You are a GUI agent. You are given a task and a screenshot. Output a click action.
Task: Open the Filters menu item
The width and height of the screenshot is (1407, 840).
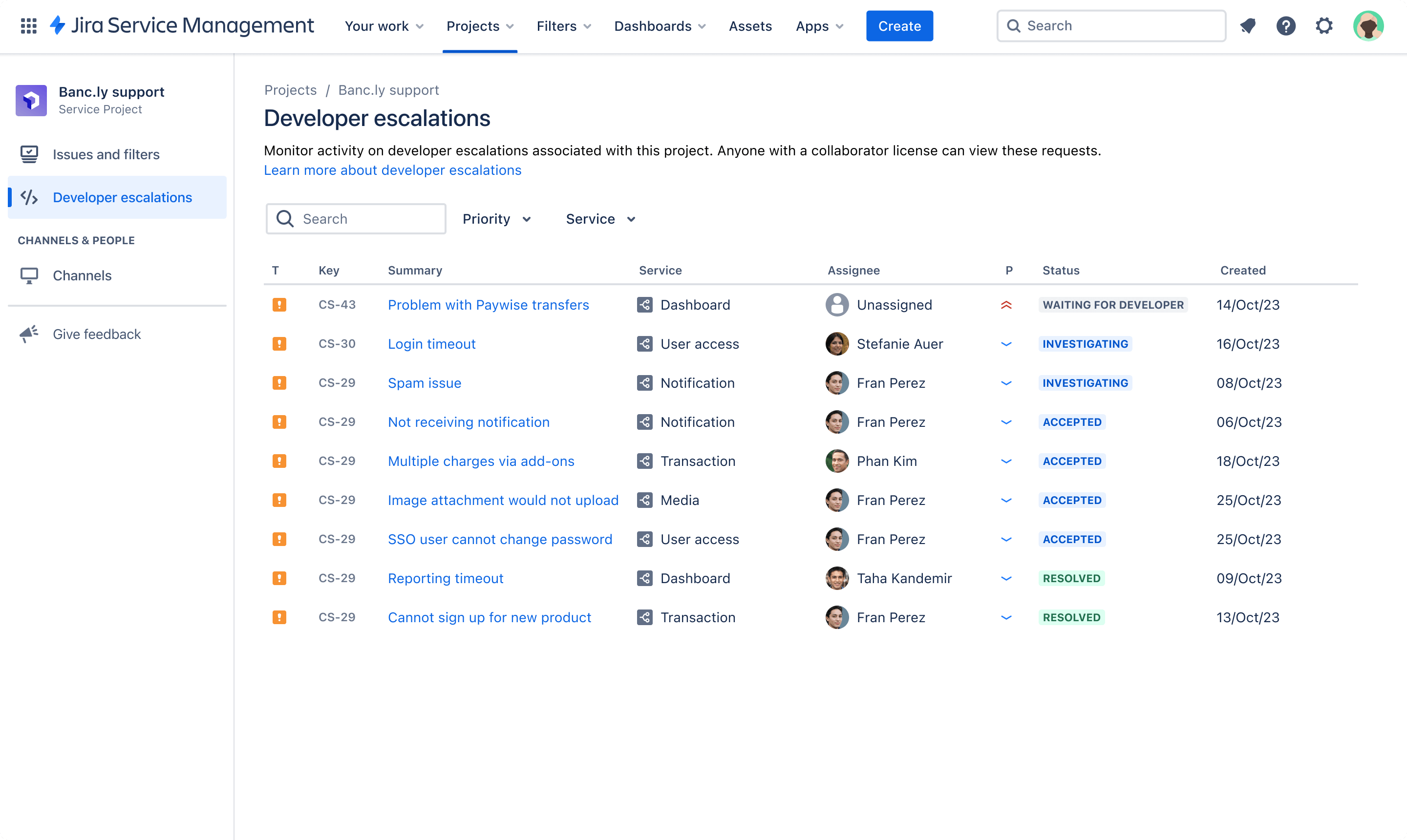tap(563, 26)
